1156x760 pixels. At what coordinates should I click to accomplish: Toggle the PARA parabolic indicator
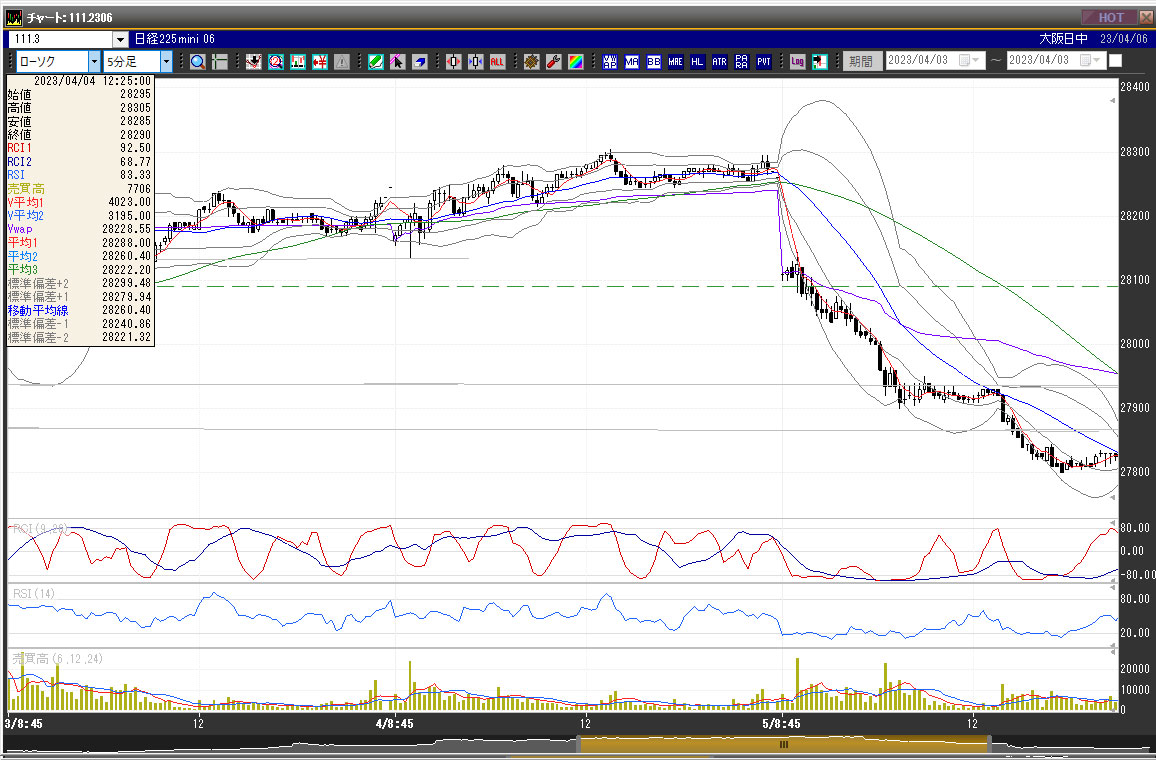[x=742, y=62]
